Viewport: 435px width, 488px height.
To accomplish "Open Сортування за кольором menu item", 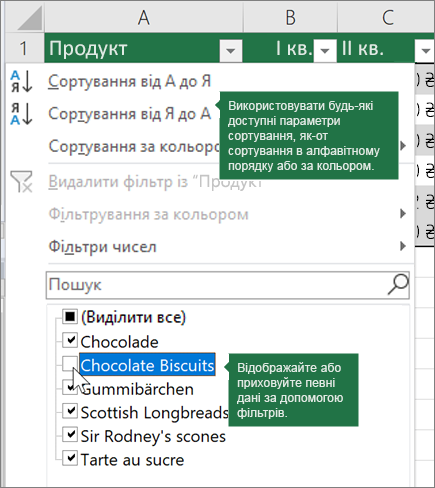I will pyautogui.click(x=134, y=146).
